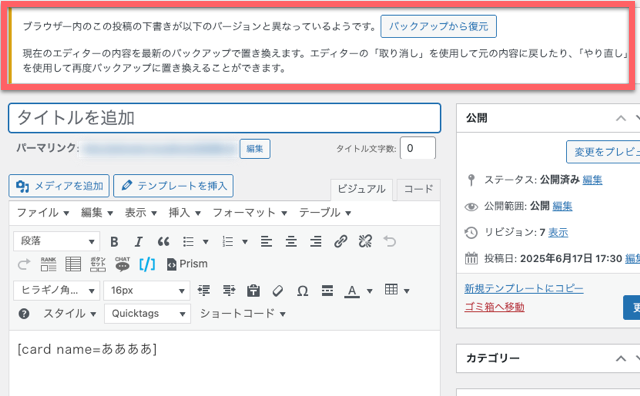The image size is (640, 396).
Task: Open the 編集 menu in editor
Action: 97,213
